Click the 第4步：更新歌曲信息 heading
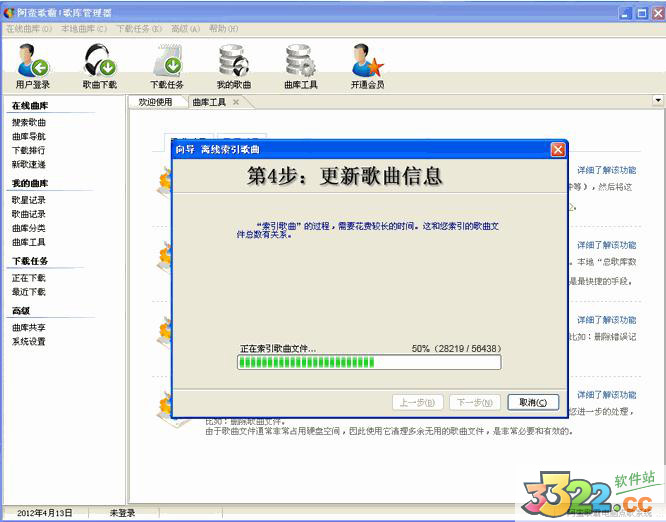This screenshot has height=522, width=666. tap(344, 176)
